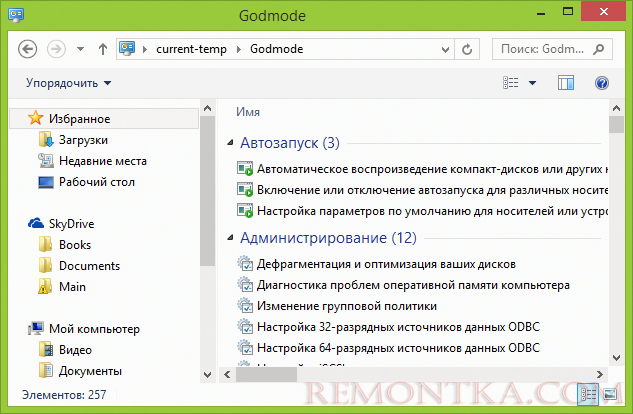This screenshot has height=414, width=633.
Task: Select Godmode segment in address path
Action: tap(277, 49)
